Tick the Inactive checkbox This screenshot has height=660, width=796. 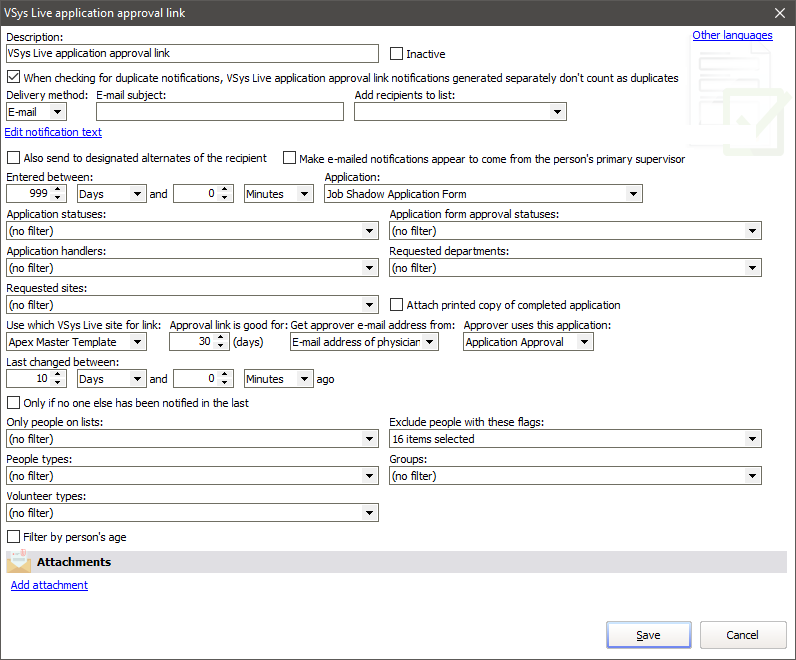pyautogui.click(x=397, y=54)
